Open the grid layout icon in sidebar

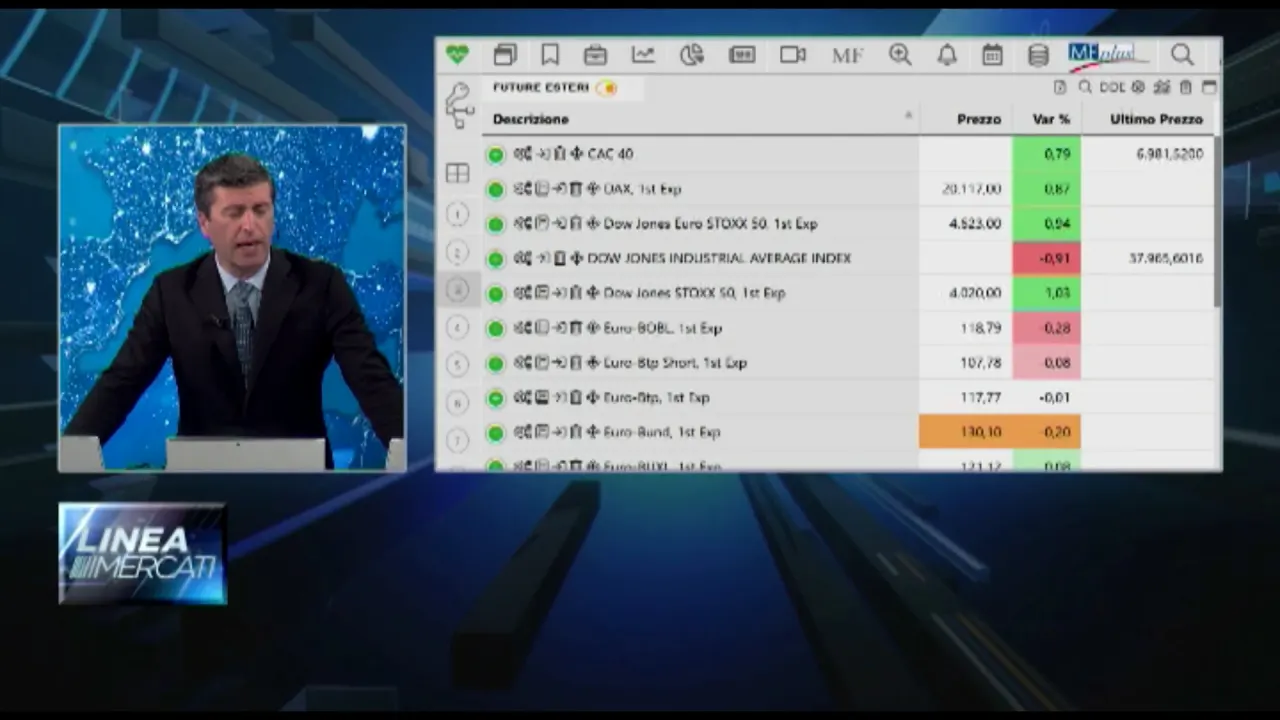click(457, 173)
